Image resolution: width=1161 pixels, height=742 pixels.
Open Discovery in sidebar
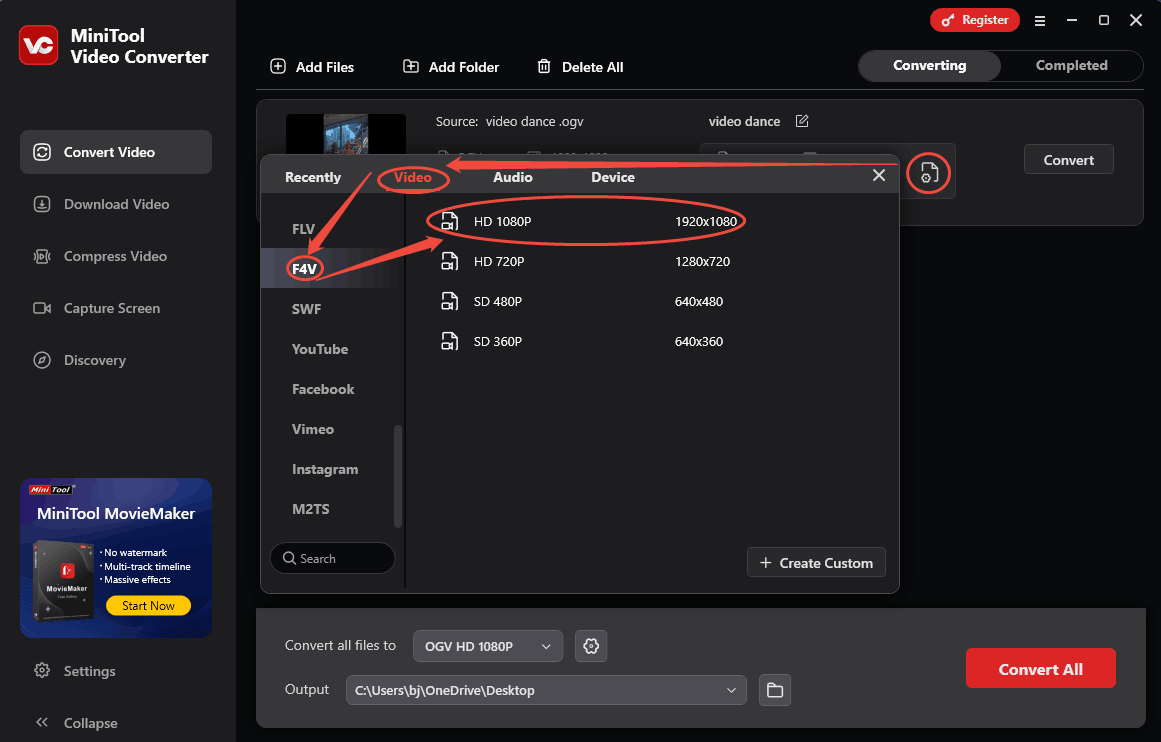click(x=116, y=360)
